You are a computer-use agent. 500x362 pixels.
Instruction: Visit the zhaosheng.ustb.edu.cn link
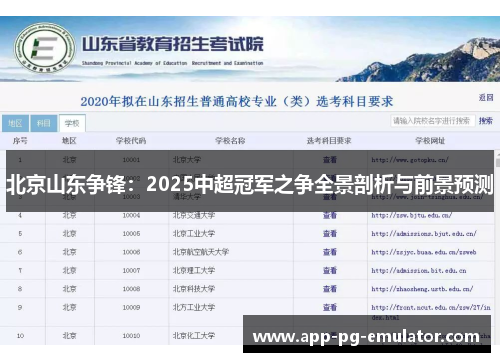coord(422,289)
